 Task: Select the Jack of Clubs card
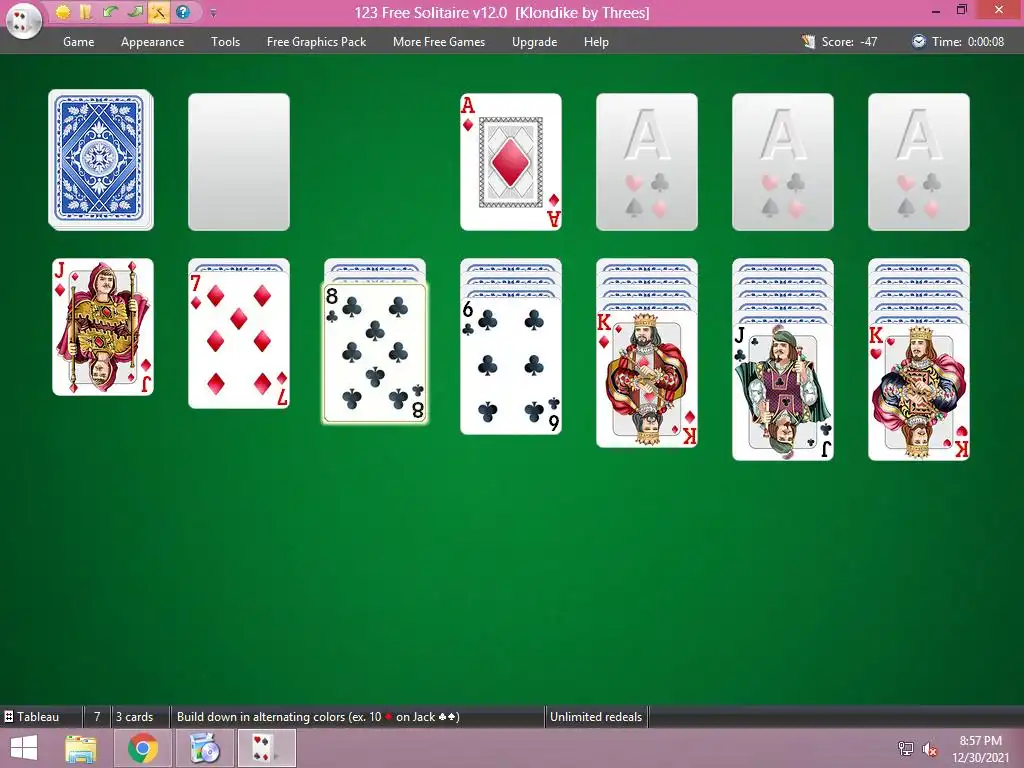coord(782,392)
